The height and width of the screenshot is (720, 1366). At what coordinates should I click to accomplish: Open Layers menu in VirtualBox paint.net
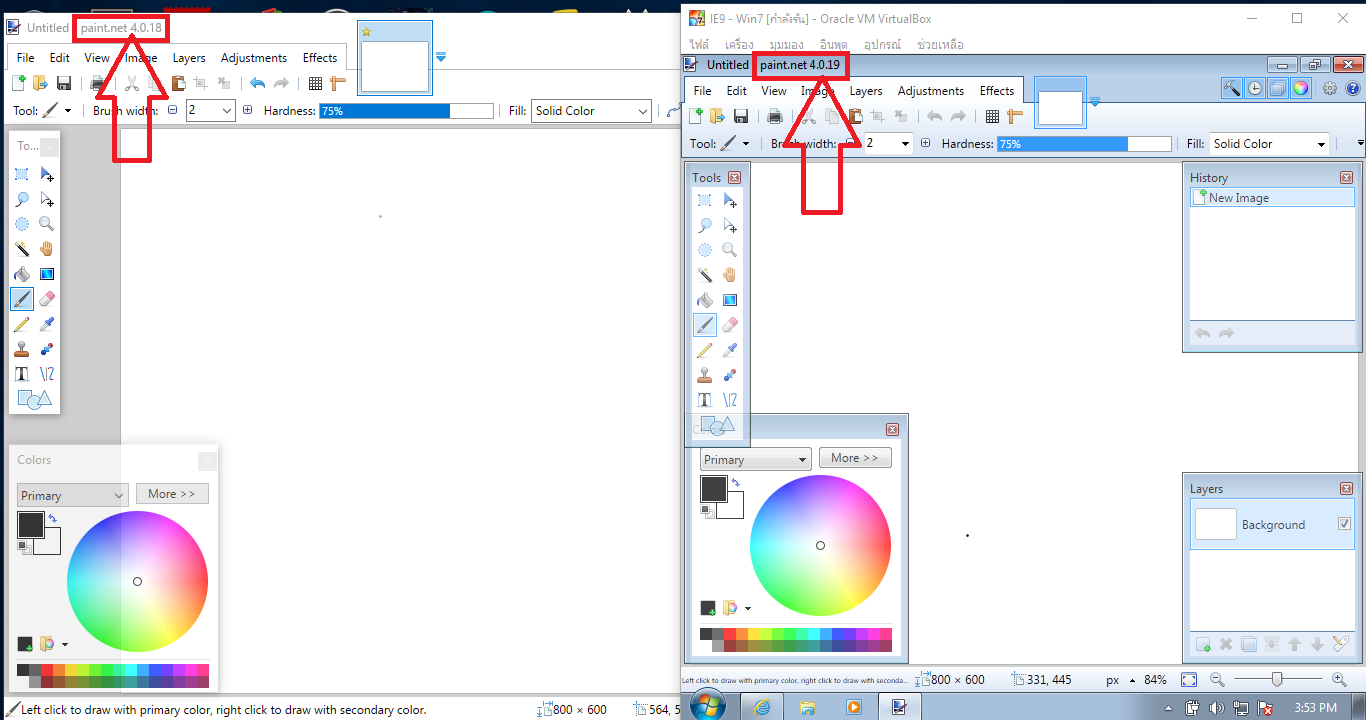tap(866, 91)
